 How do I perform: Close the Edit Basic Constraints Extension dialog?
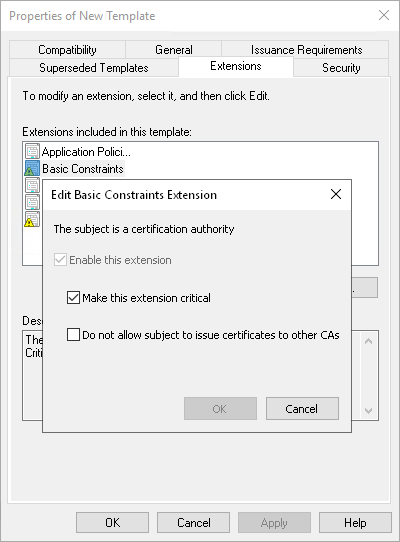(336, 194)
